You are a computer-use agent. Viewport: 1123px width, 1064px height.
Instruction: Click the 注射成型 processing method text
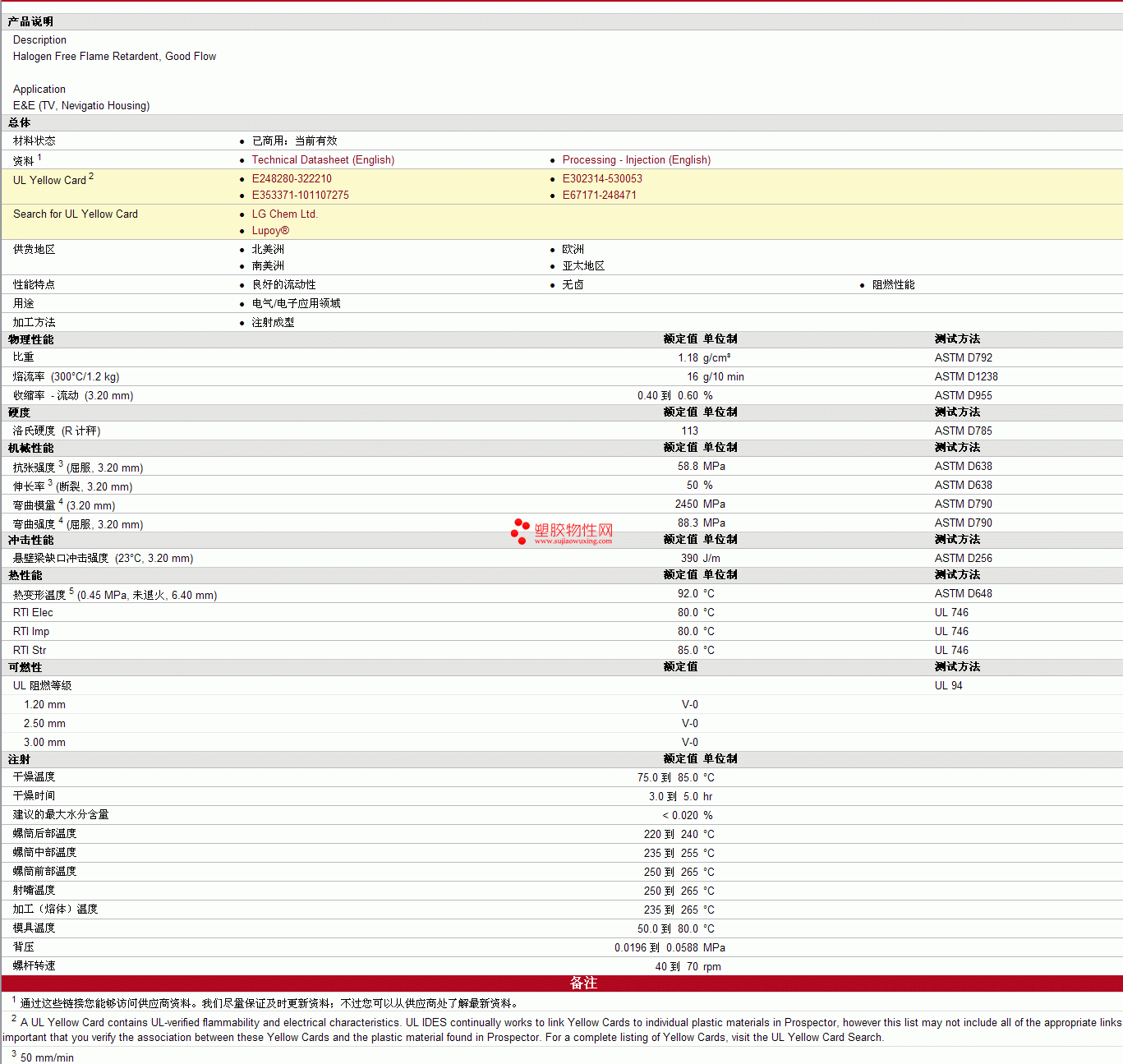[273, 323]
